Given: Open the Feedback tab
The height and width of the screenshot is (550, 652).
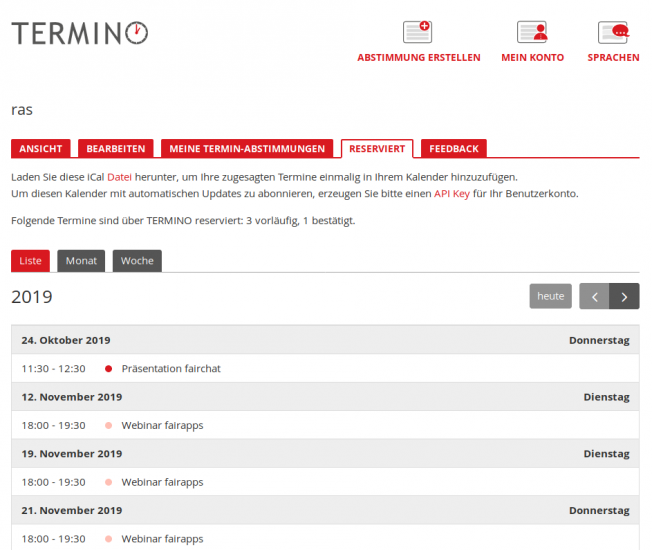Looking at the screenshot, I should [x=454, y=149].
